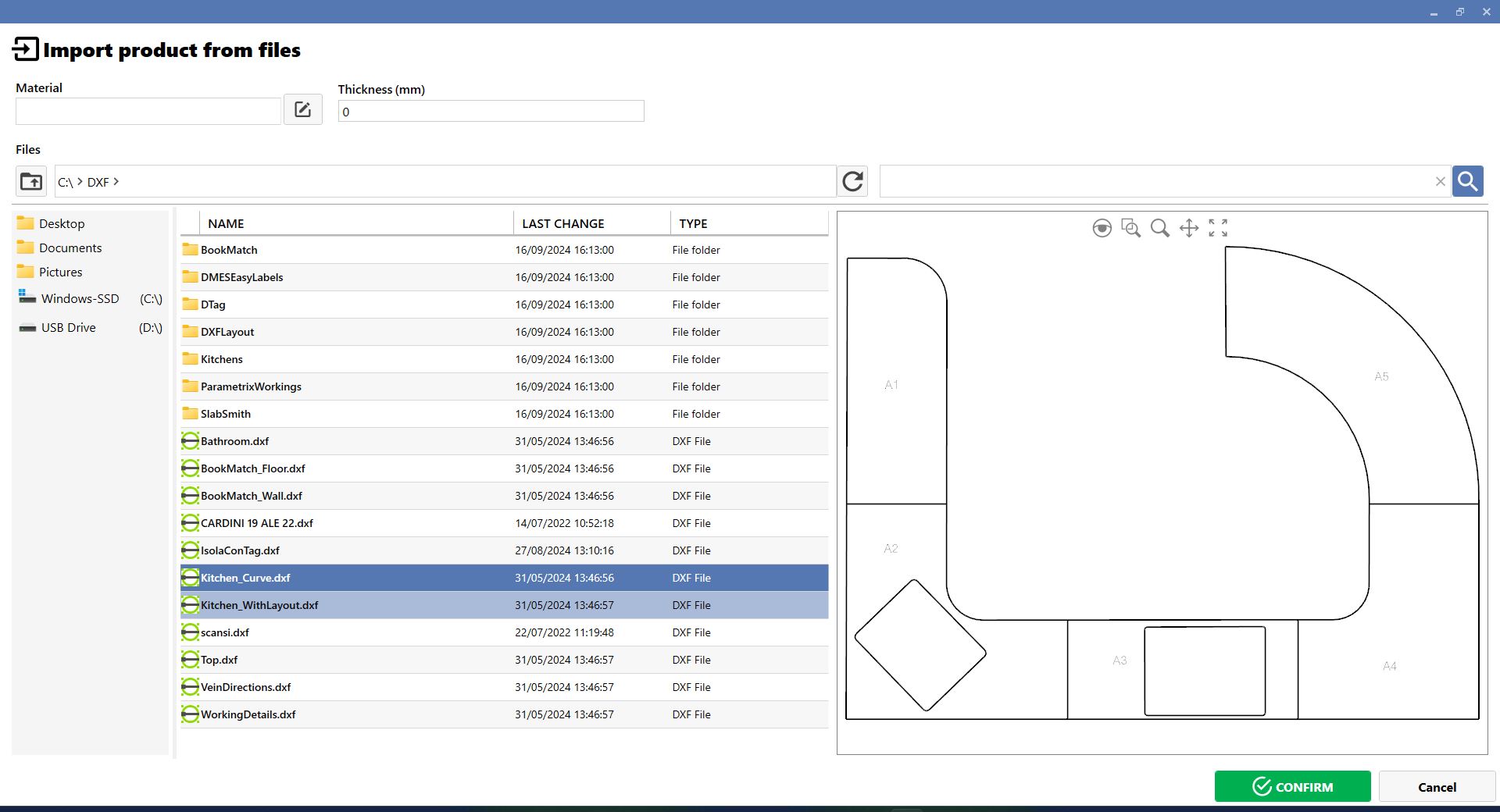The height and width of the screenshot is (812, 1500).
Task: Expand the chevron after DXF breadcrumb
Action: coord(116,181)
